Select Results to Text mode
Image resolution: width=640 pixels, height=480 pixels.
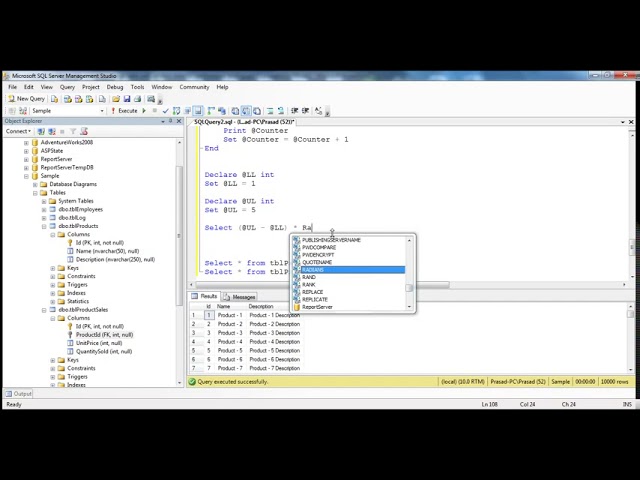235,111
